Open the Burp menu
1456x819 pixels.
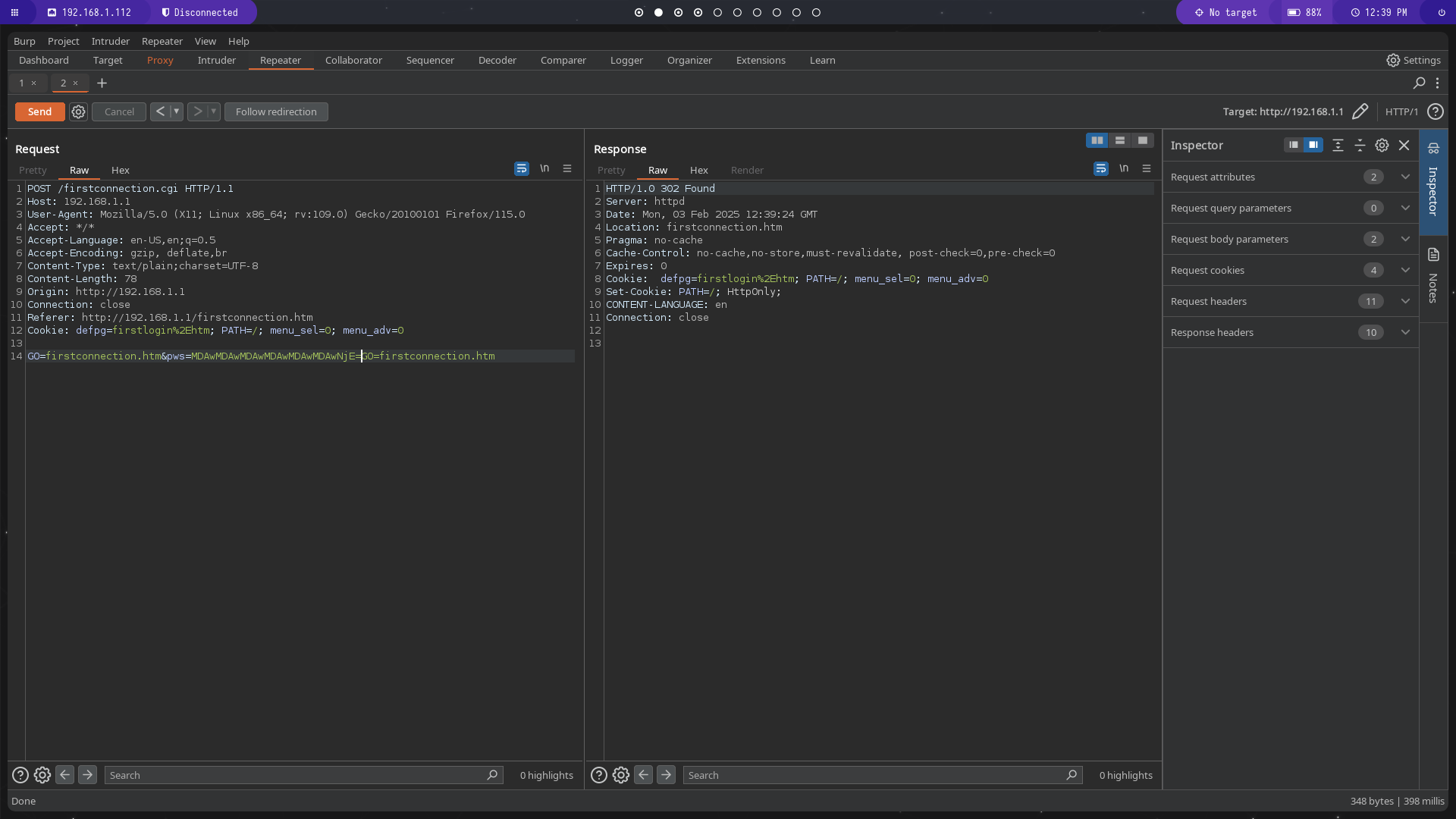[24, 41]
